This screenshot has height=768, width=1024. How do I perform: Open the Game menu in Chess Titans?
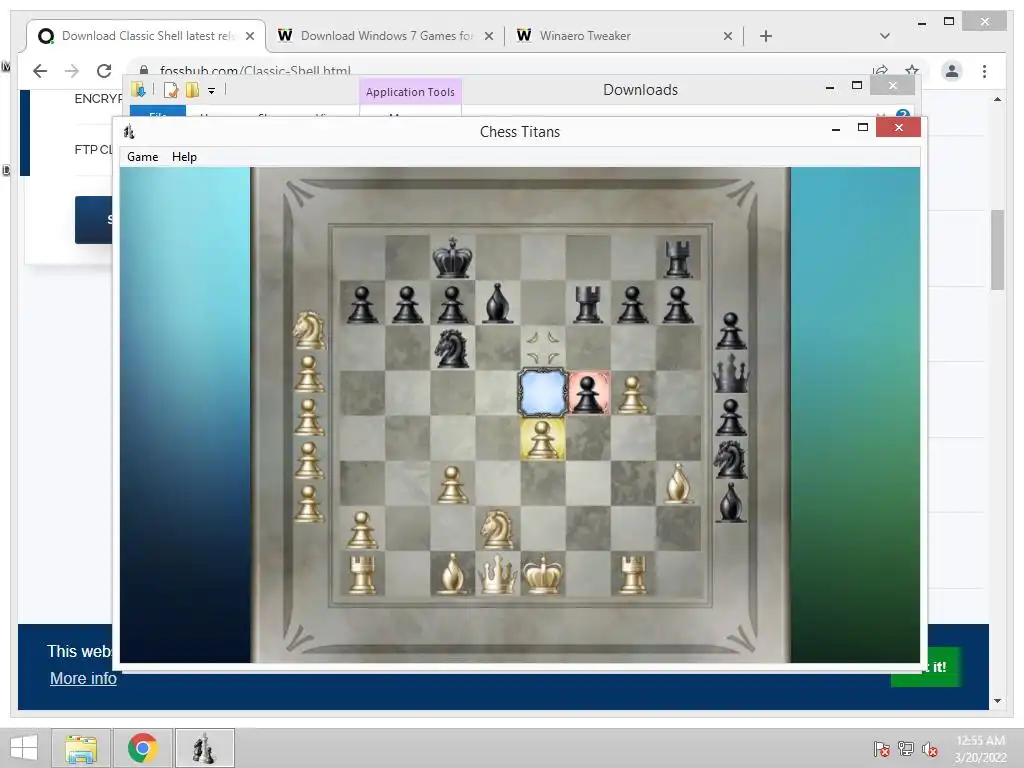click(142, 157)
